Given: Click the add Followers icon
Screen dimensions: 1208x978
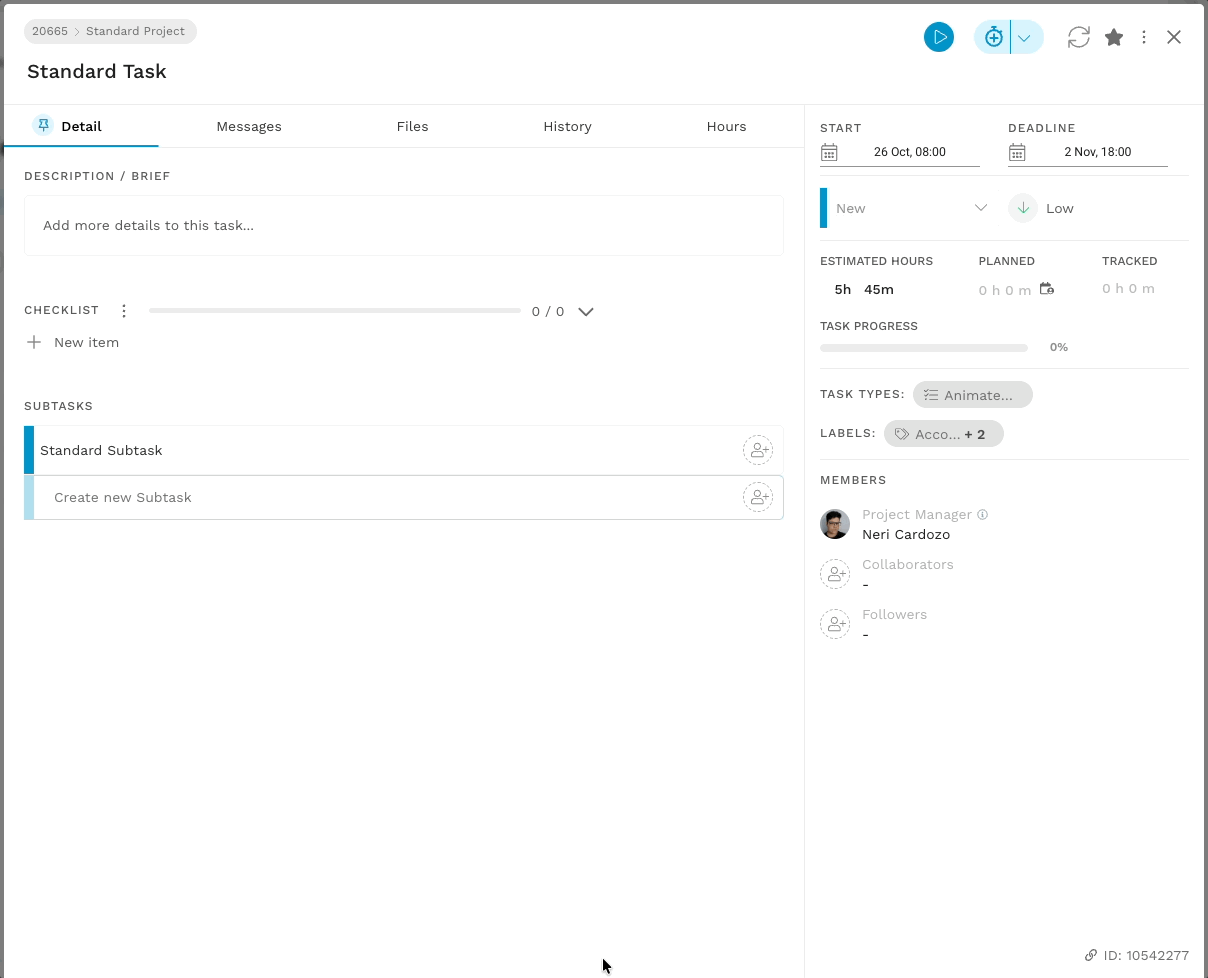Looking at the screenshot, I should pyautogui.click(x=835, y=624).
